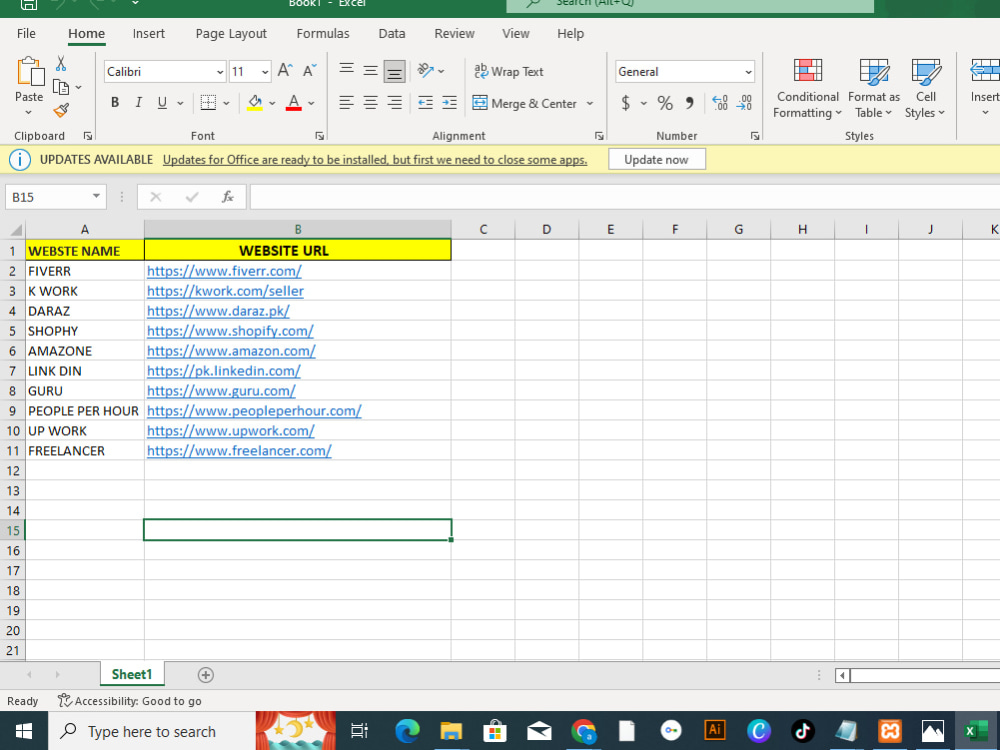The width and height of the screenshot is (1000, 750).
Task: Click the Paste clipboard icon
Action: click(29, 71)
